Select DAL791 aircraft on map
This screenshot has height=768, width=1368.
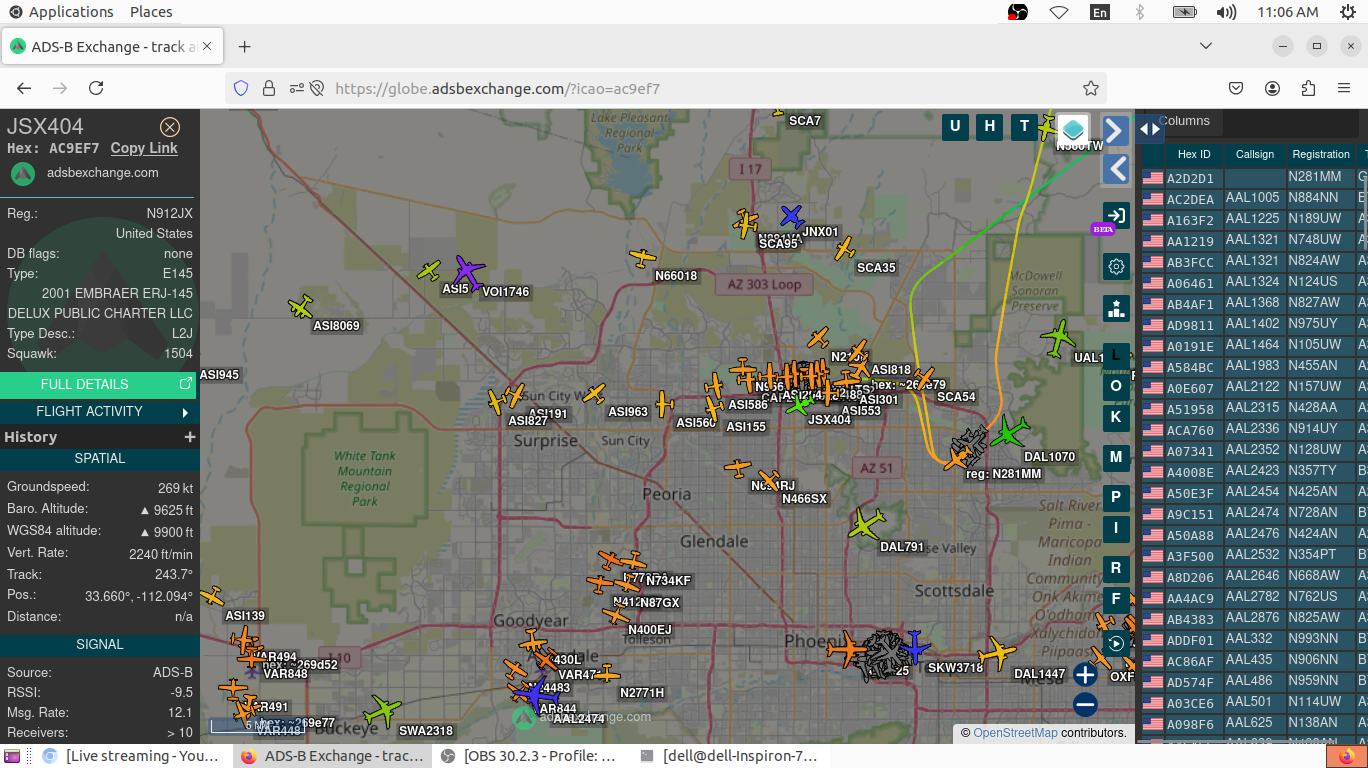point(866,523)
